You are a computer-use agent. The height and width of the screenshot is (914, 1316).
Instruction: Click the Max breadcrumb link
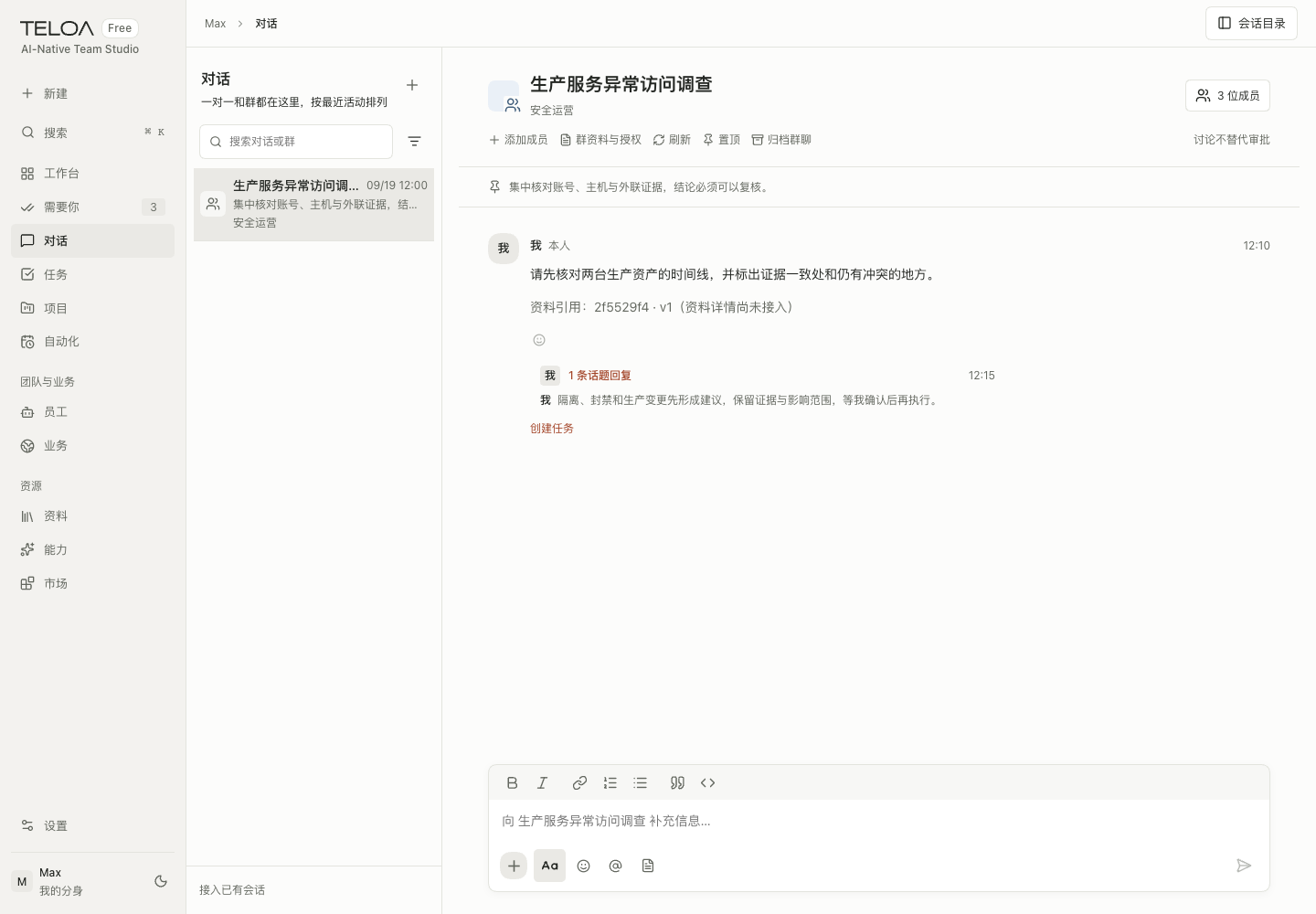click(x=216, y=24)
